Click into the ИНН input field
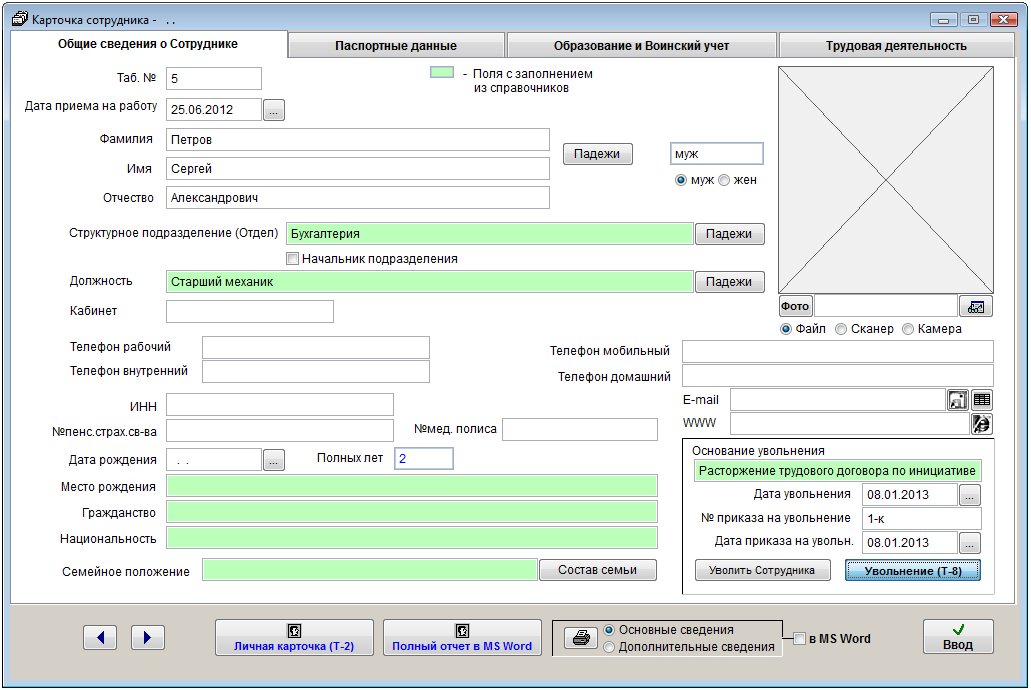The image size is (1031, 690). click(280, 404)
